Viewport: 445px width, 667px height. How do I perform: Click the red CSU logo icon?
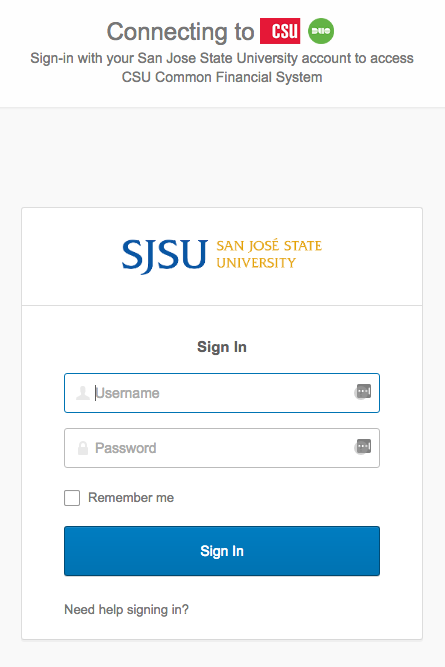click(x=280, y=31)
